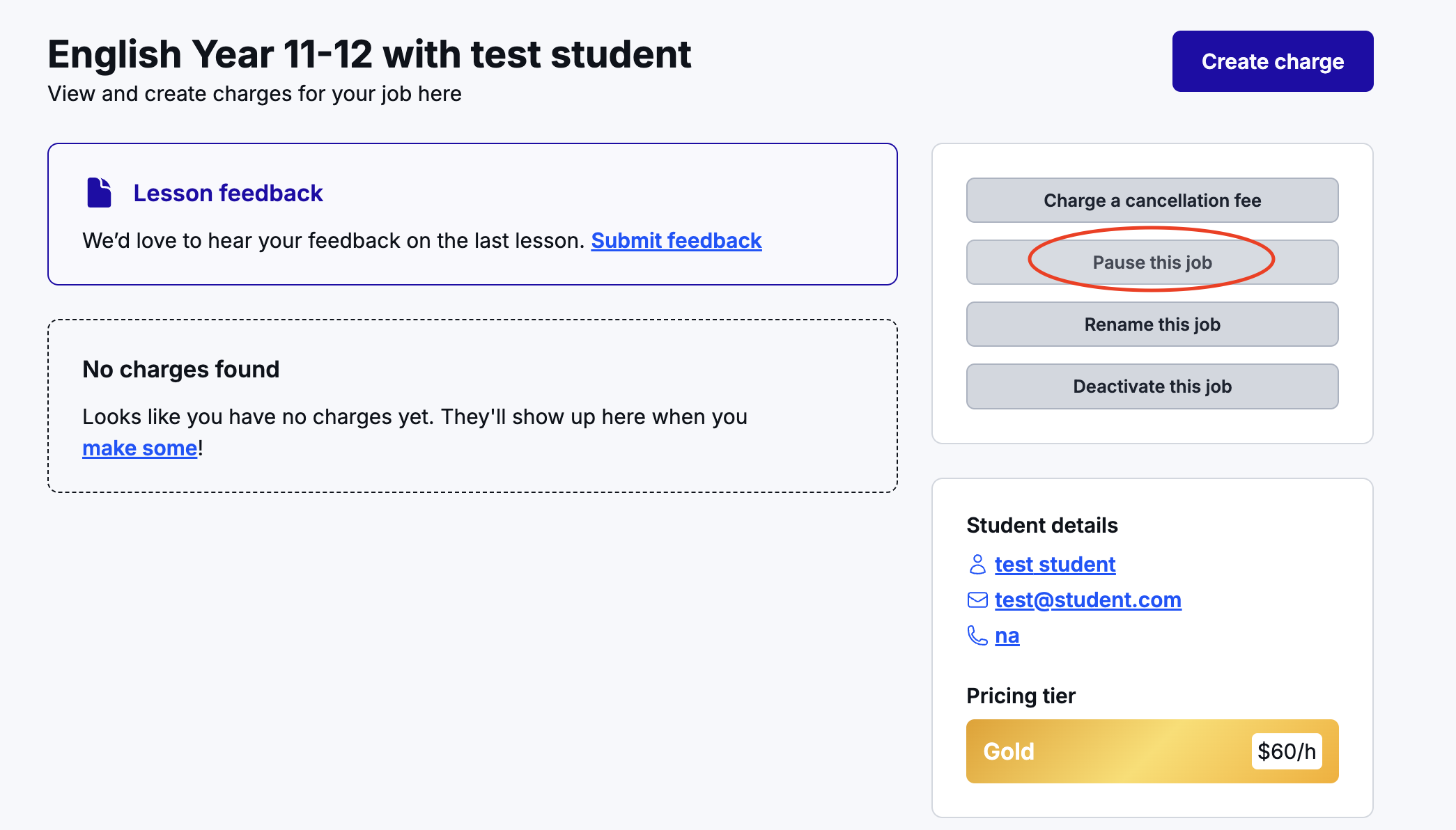Click Rename this job button
Screen dimensions: 1456x830
coord(1152,324)
